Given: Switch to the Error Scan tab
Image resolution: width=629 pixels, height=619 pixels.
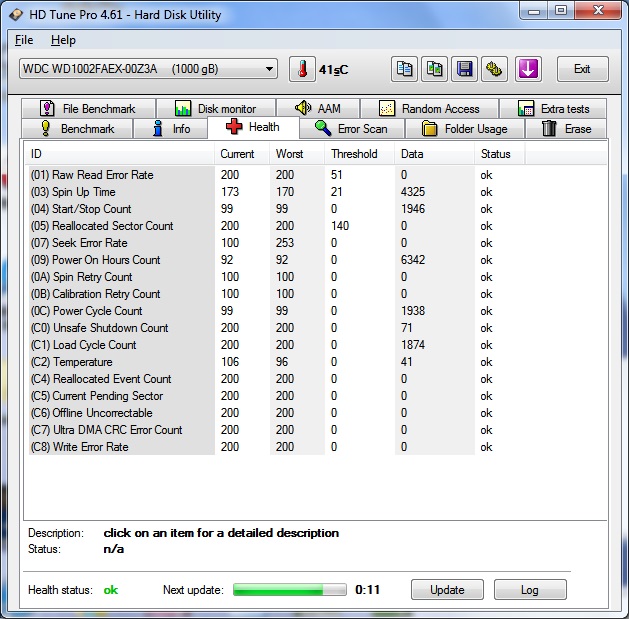Looking at the screenshot, I should (x=351, y=129).
